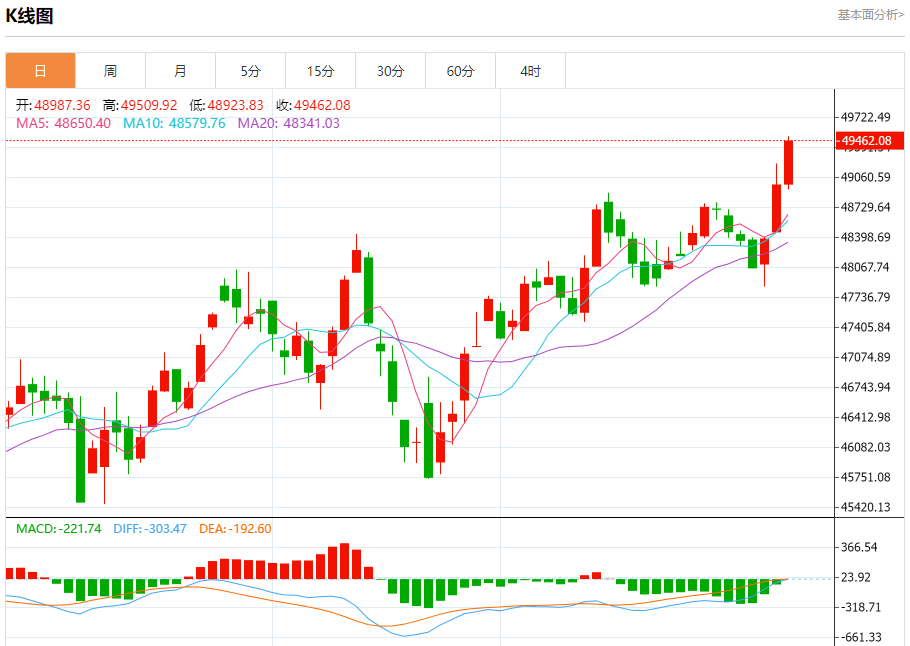The width and height of the screenshot is (910, 646).
Task: Click the MACD:-221.74 indicator label
Action: [x=58, y=529]
